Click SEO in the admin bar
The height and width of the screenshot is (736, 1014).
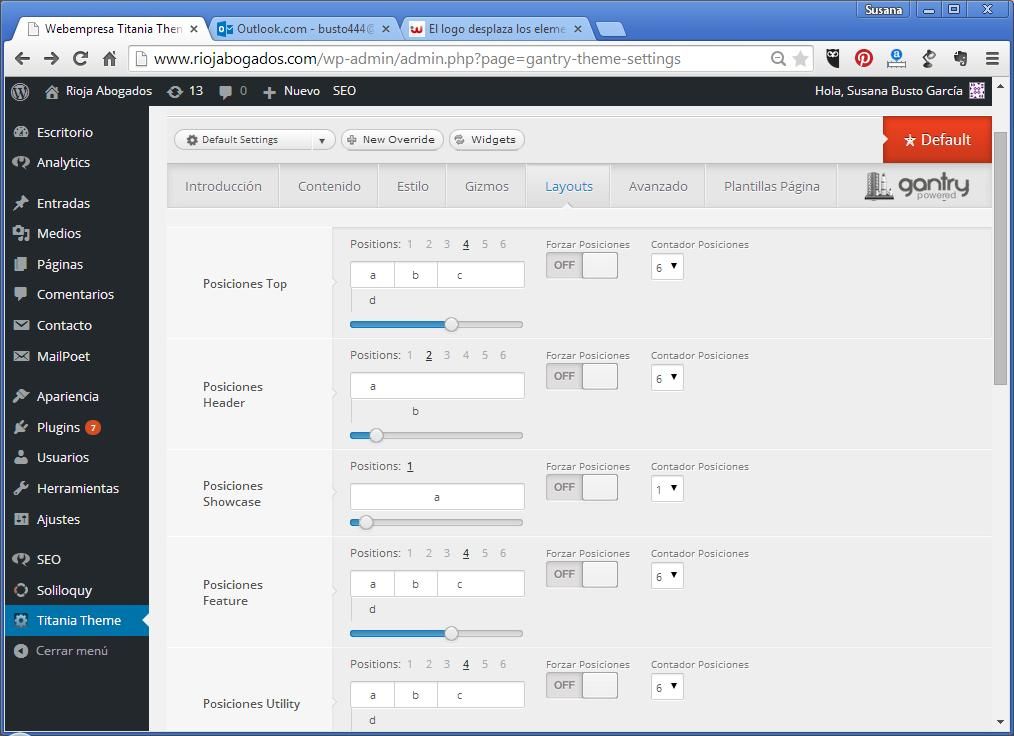pyautogui.click(x=344, y=91)
